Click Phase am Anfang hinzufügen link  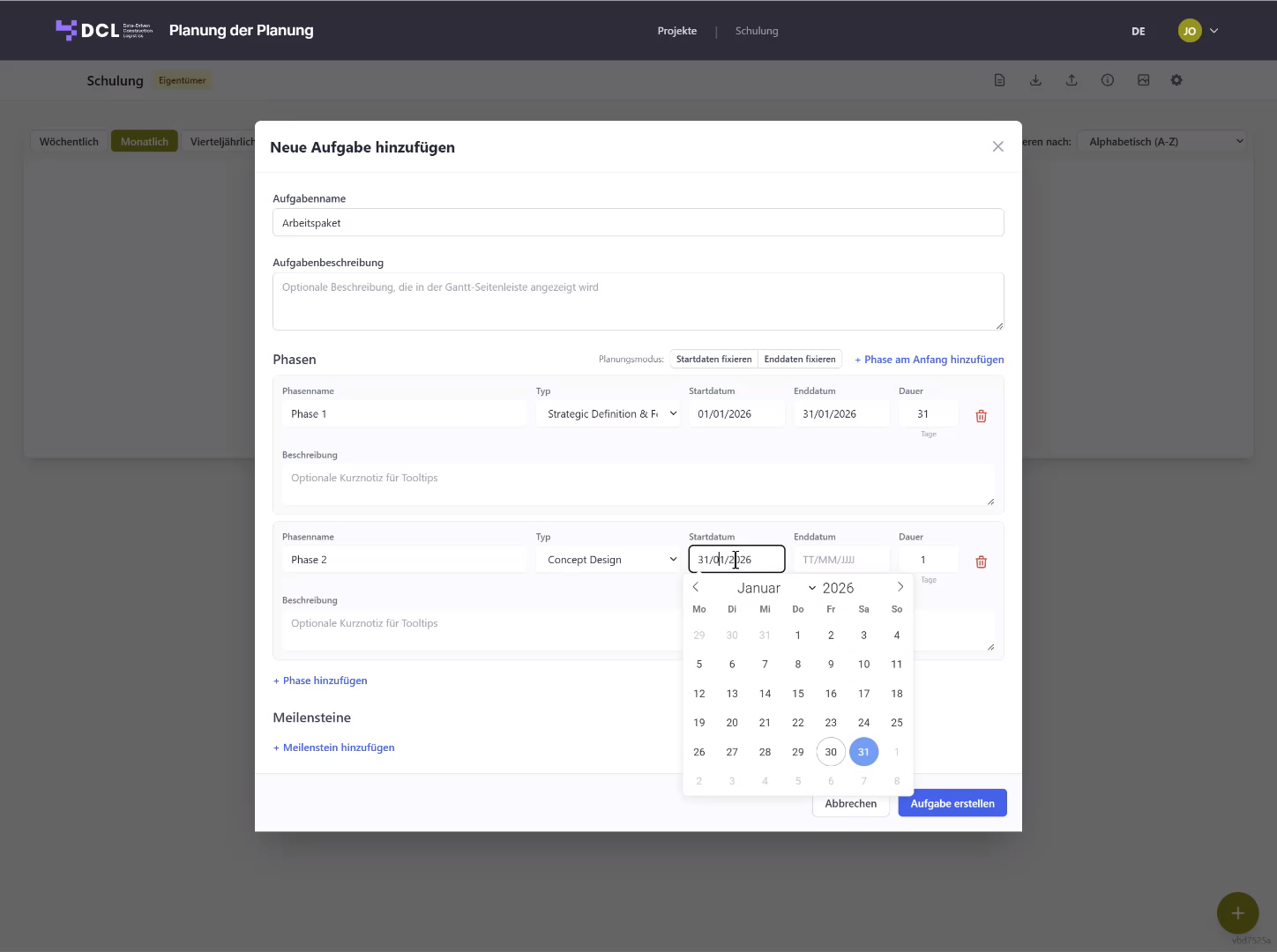pyautogui.click(x=930, y=360)
